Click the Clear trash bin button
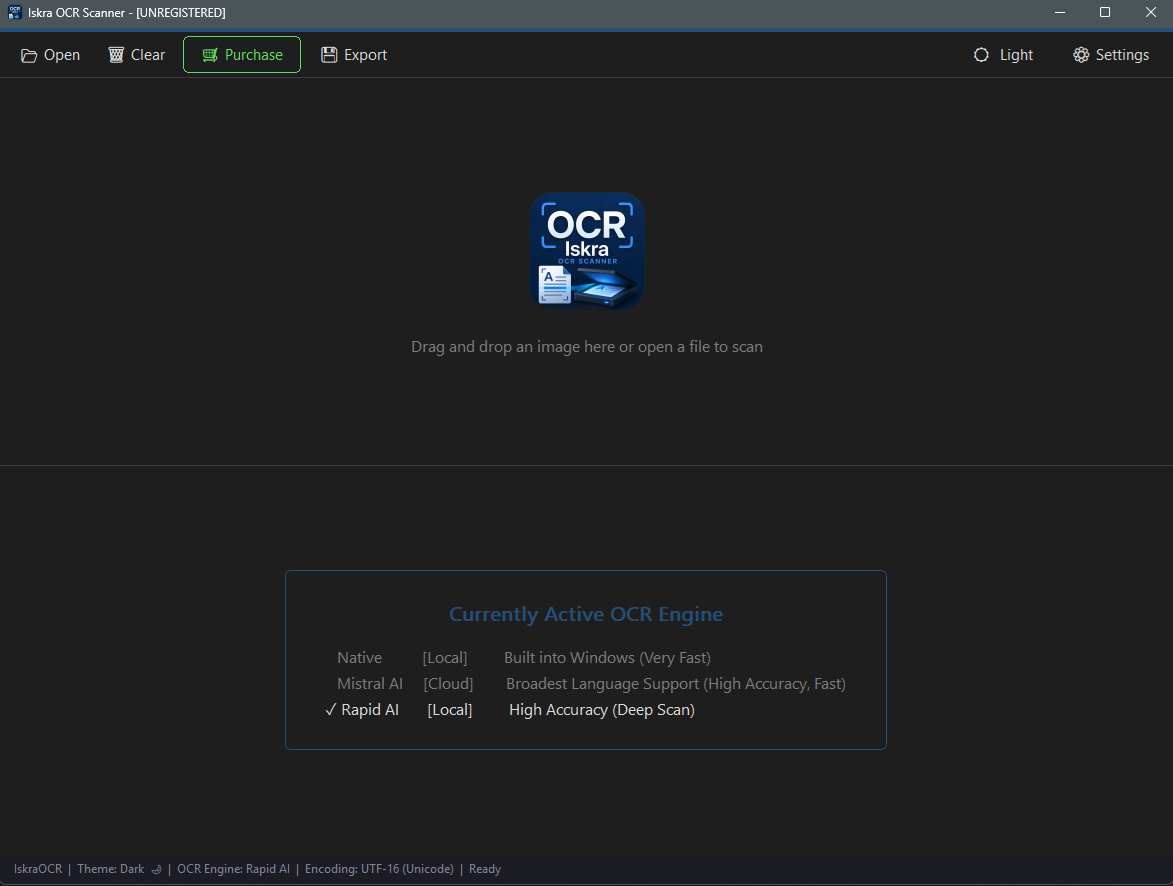Image resolution: width=1173 pixels, height=886 pixels. [136, 55]
